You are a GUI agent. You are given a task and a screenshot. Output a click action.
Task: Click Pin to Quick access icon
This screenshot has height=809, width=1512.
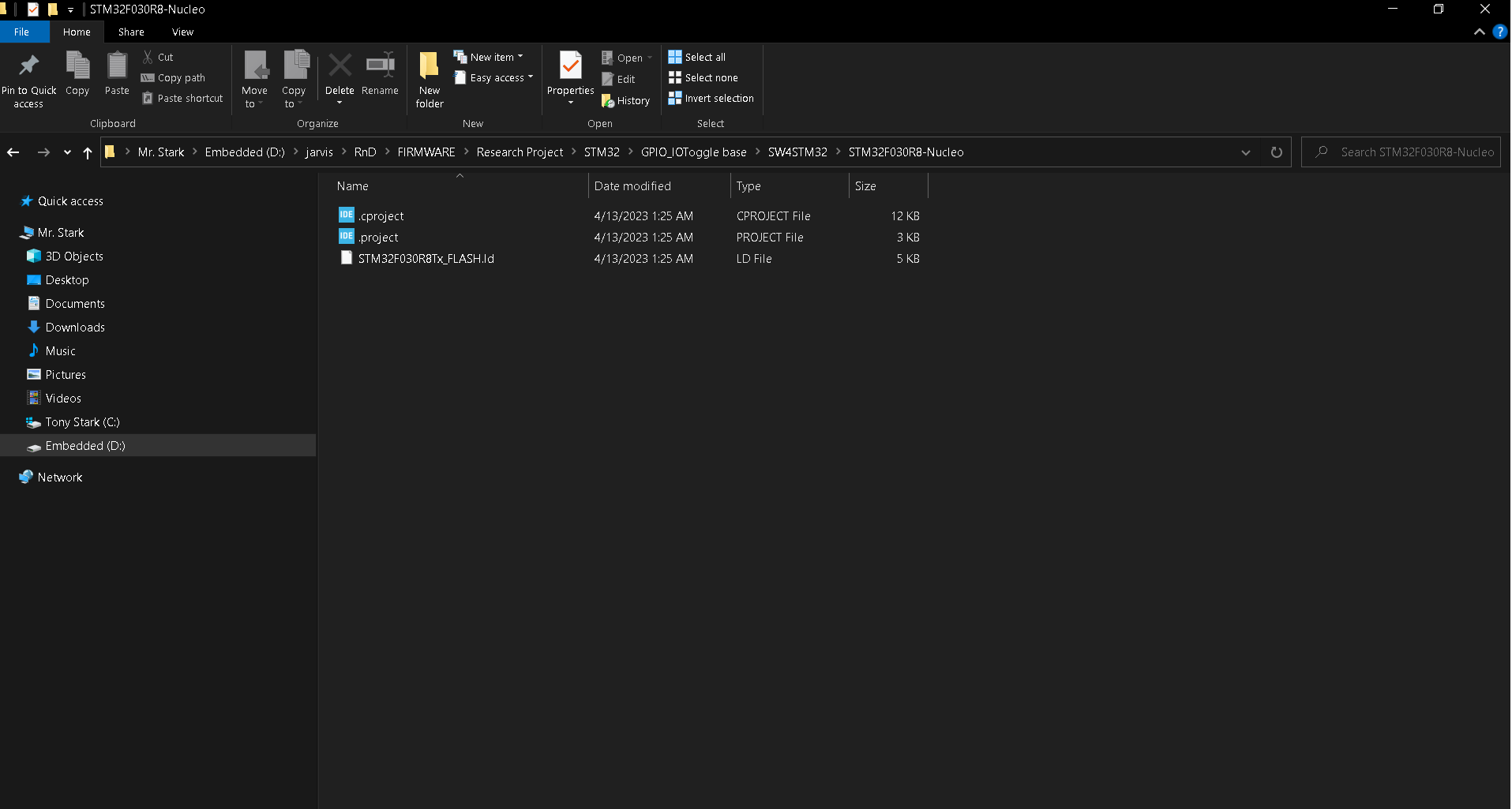point(29,66)
